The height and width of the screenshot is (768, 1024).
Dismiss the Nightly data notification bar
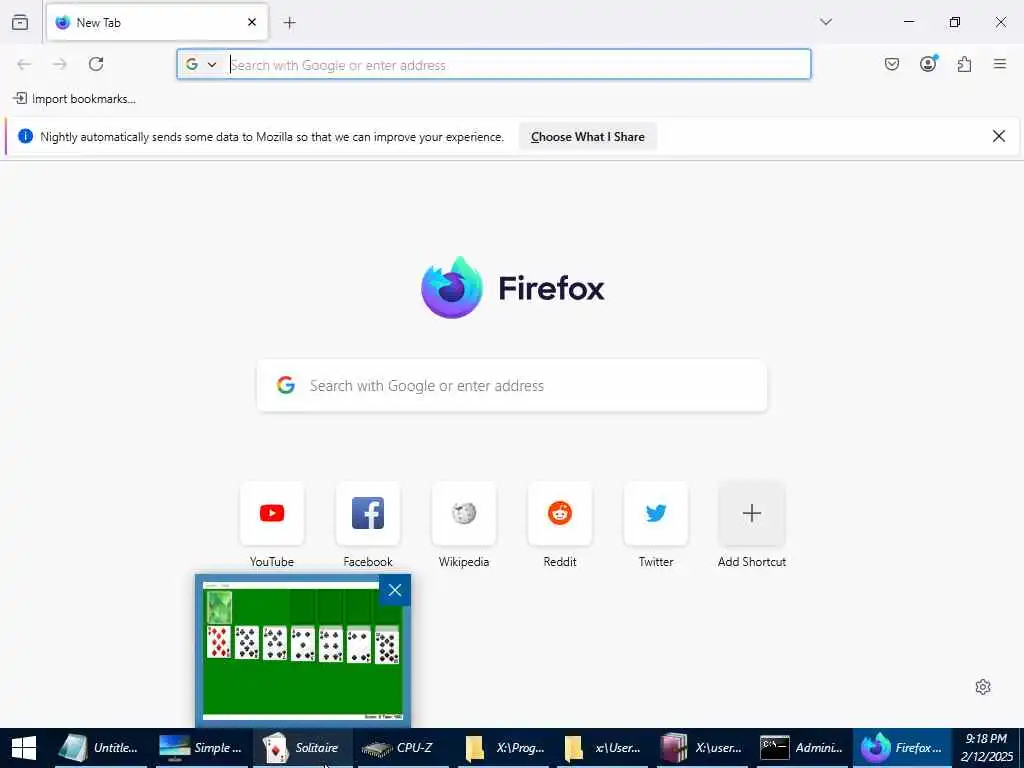pyautogui.click(x=999, y=136)
